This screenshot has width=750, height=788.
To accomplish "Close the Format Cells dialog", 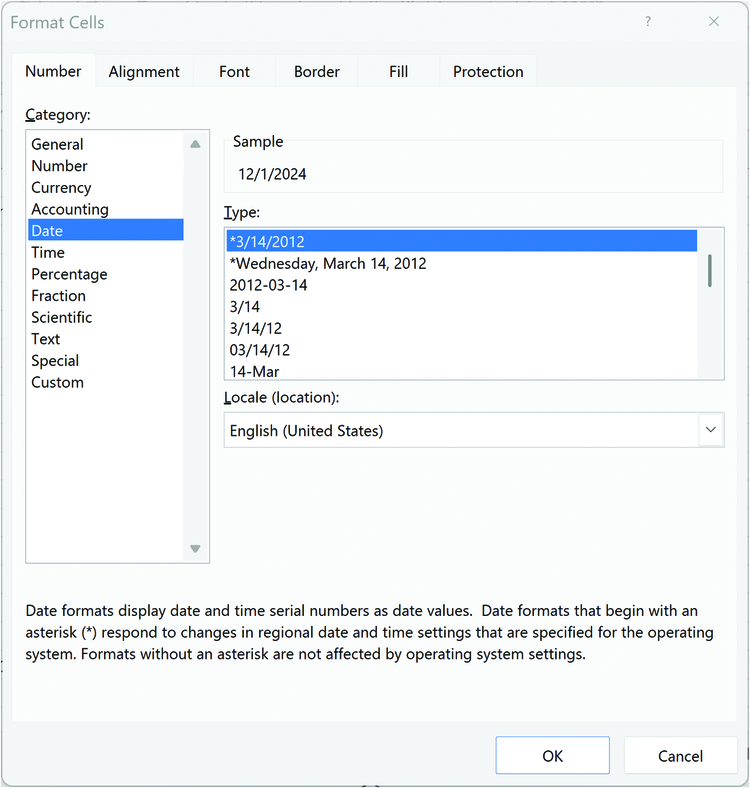I will [714, 22].
